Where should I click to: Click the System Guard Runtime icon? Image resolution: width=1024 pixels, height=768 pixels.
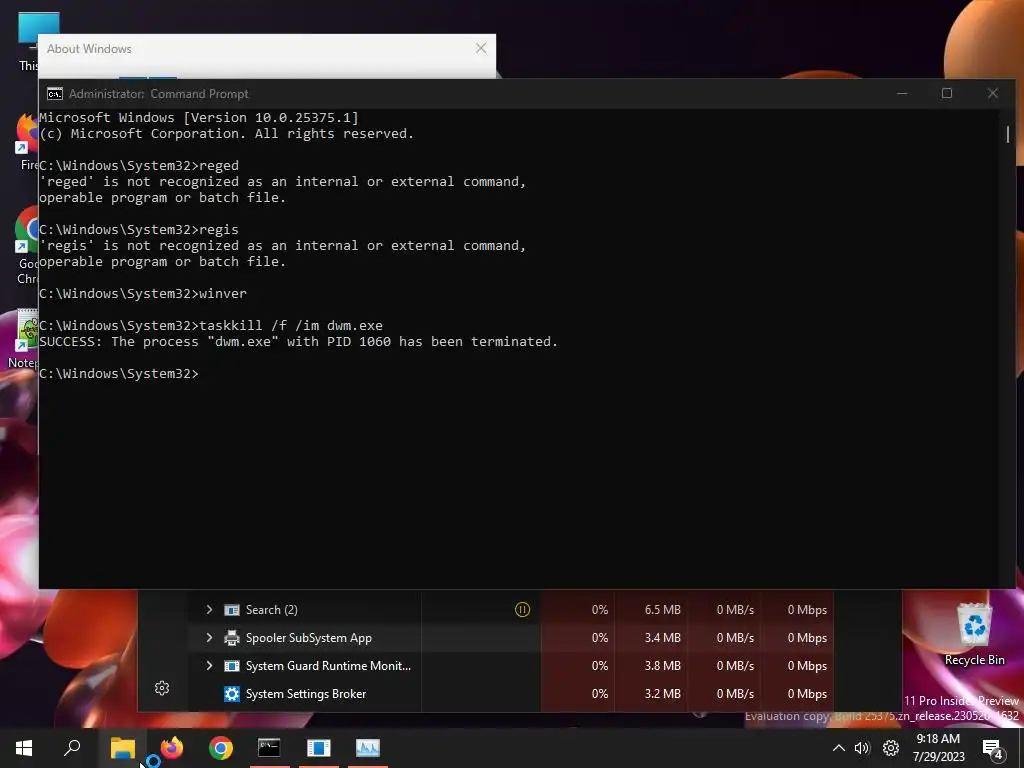[x=232, y=666]
